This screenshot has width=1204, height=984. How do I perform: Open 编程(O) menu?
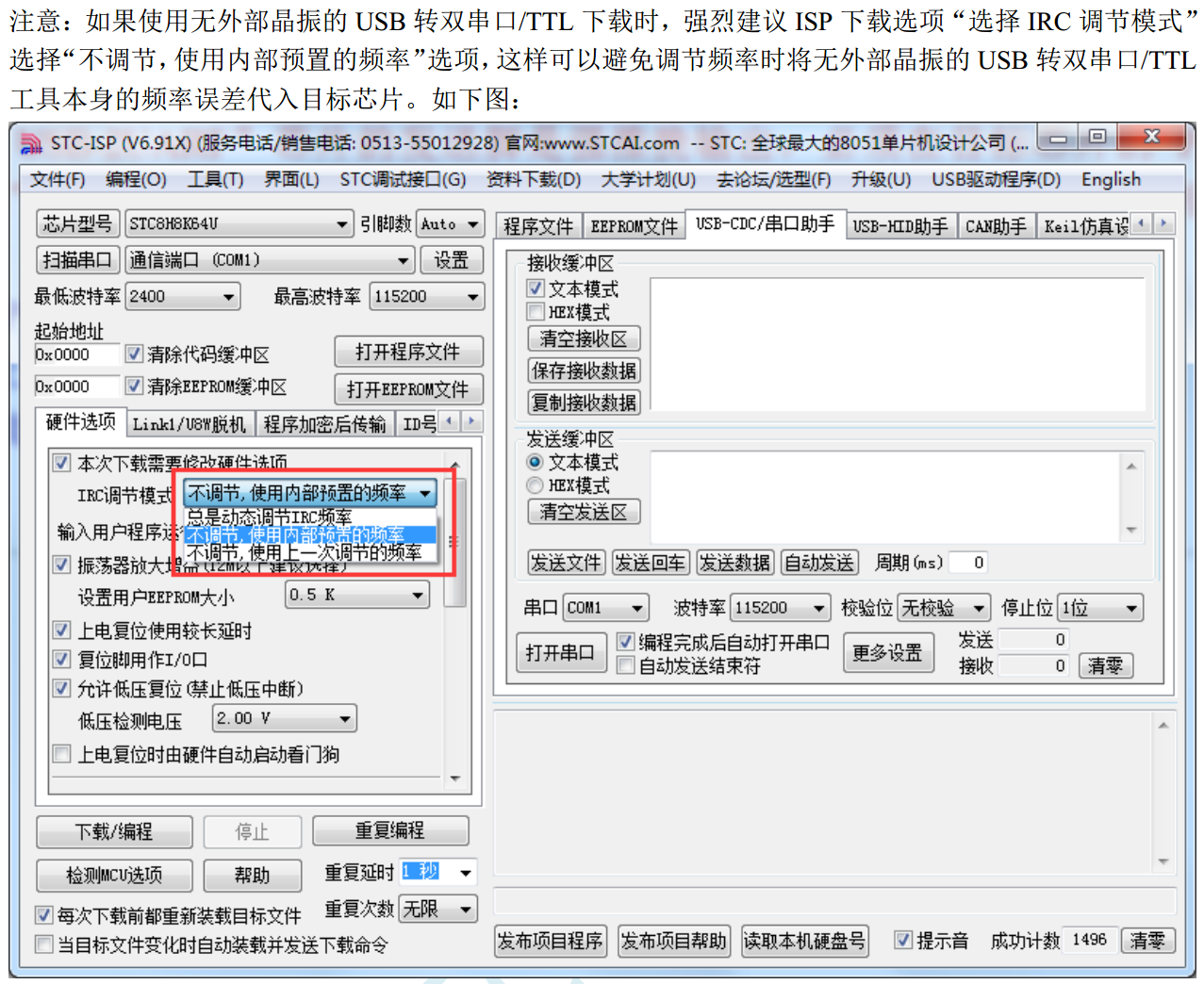tap(136, 179)
